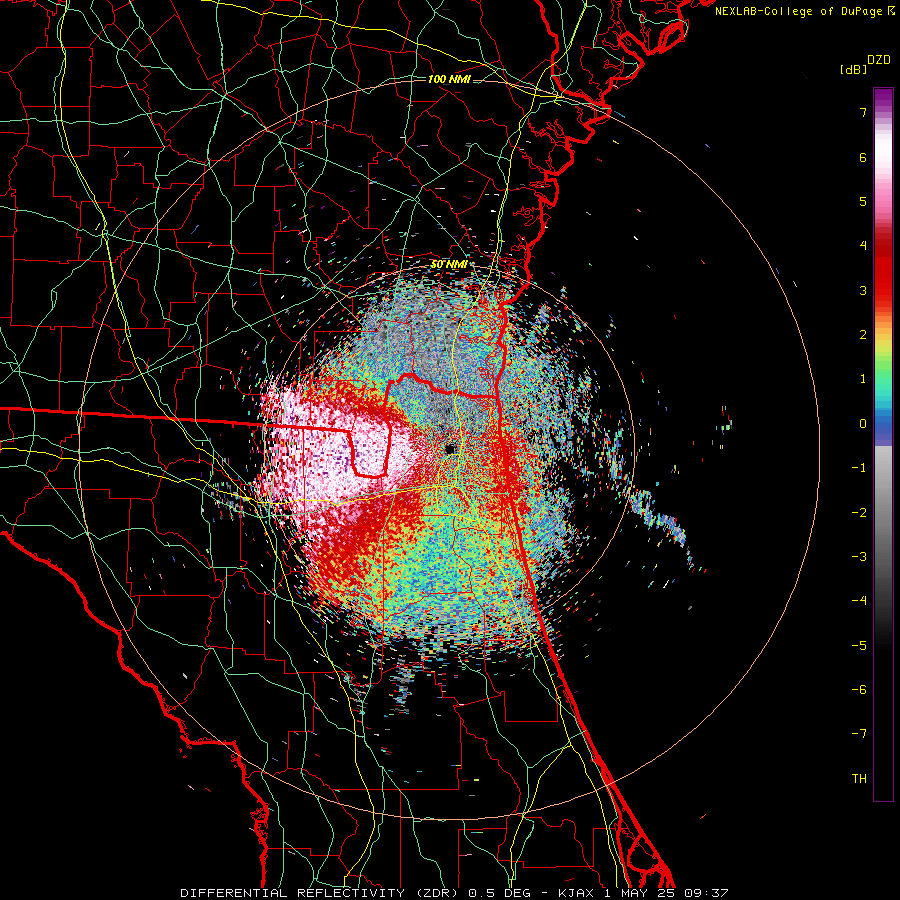
Task: Select the -2 dB scale tick label
Action: click(859, 513)
